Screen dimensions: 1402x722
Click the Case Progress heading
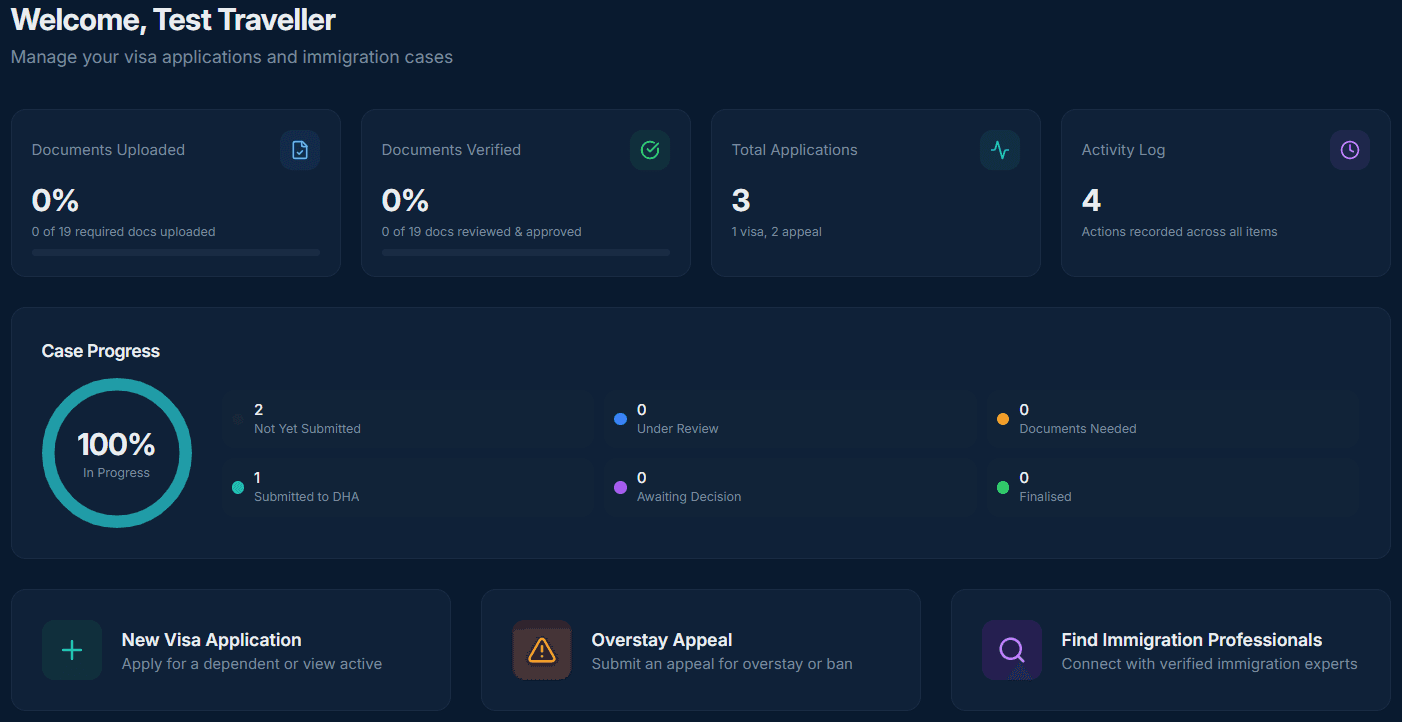pos(101,351)
